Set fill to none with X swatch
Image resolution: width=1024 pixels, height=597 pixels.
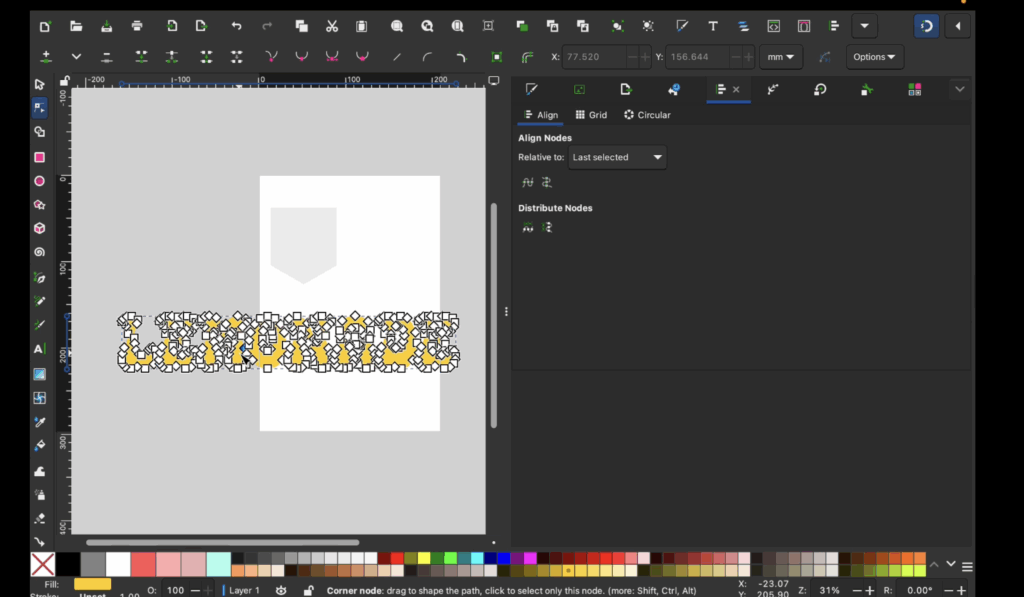[42, 564]
